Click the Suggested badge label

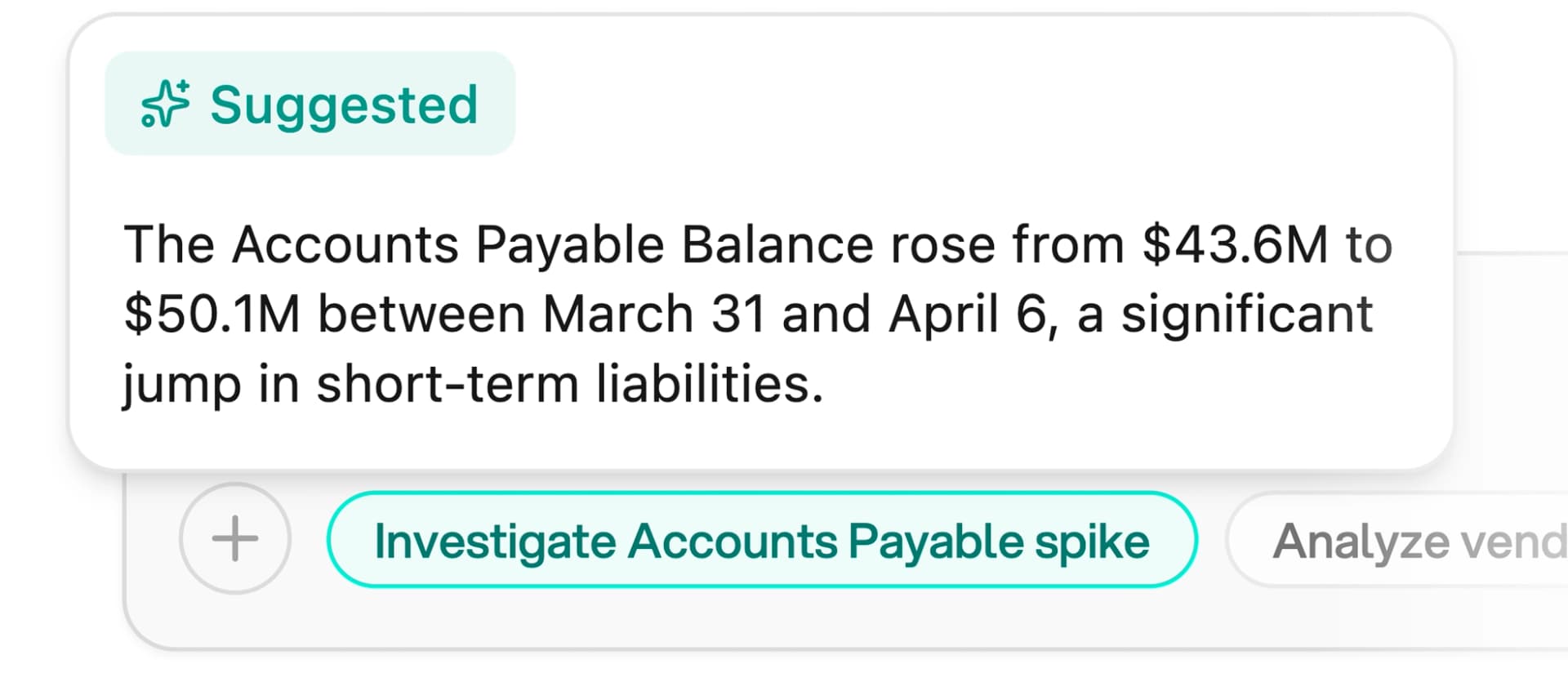click(x=343, y=105)
